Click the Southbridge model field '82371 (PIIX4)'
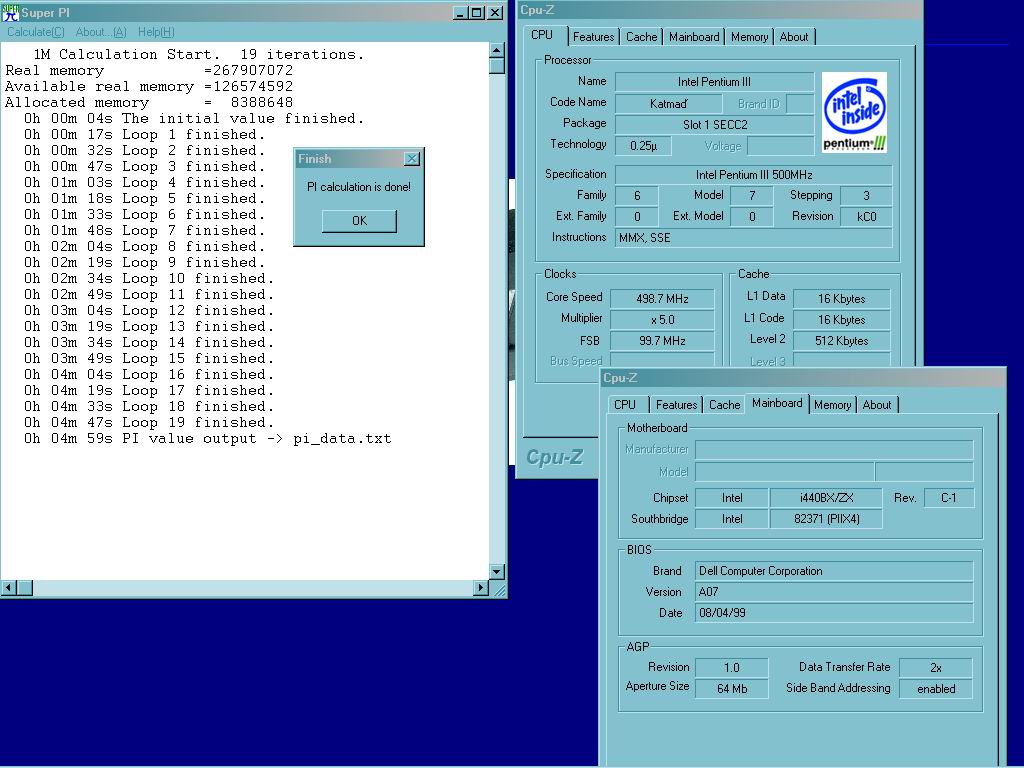This screenshot has width=1024, height=768. [826, 519]
